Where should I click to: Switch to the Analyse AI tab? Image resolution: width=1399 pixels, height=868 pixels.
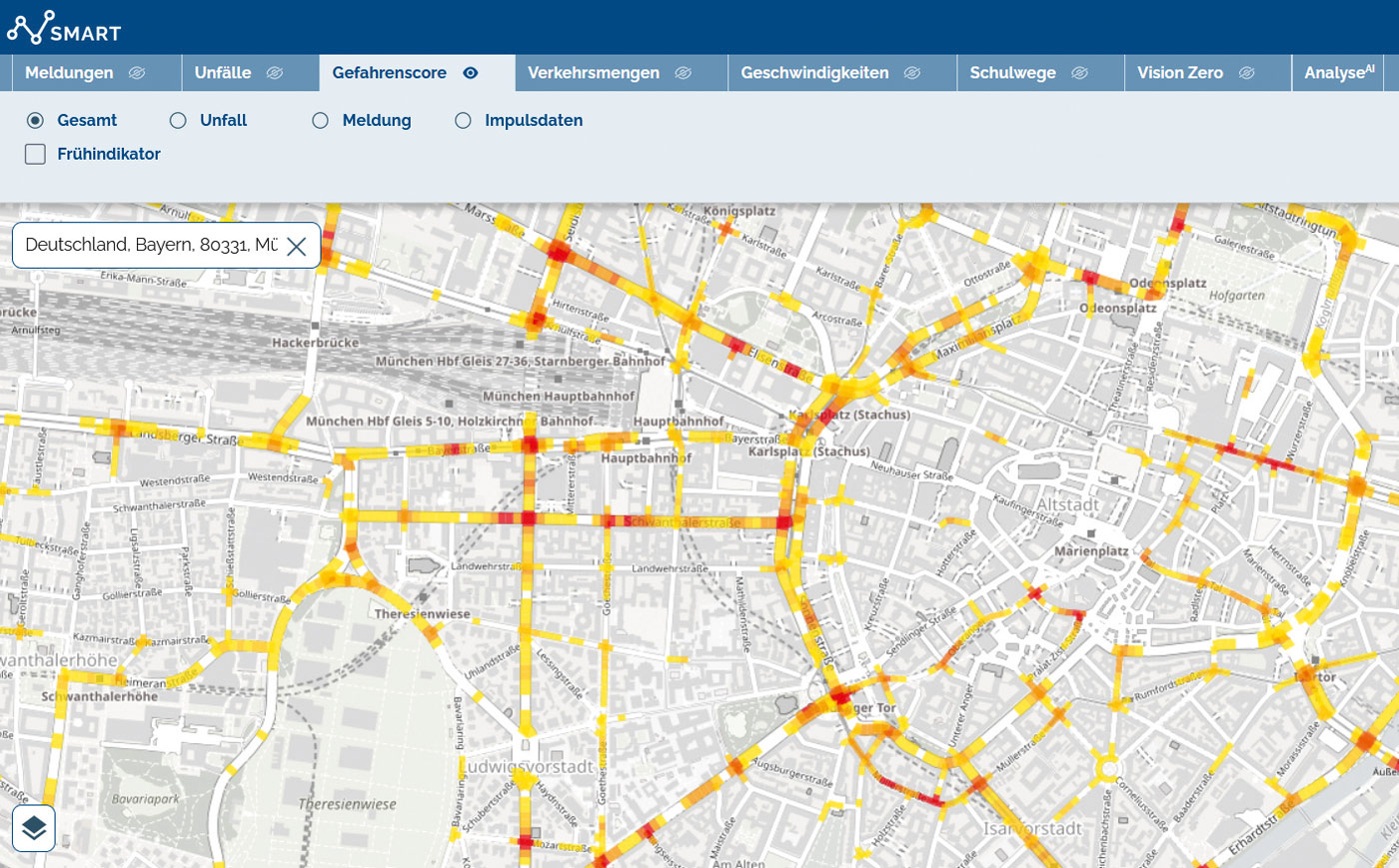point(1339,73)
